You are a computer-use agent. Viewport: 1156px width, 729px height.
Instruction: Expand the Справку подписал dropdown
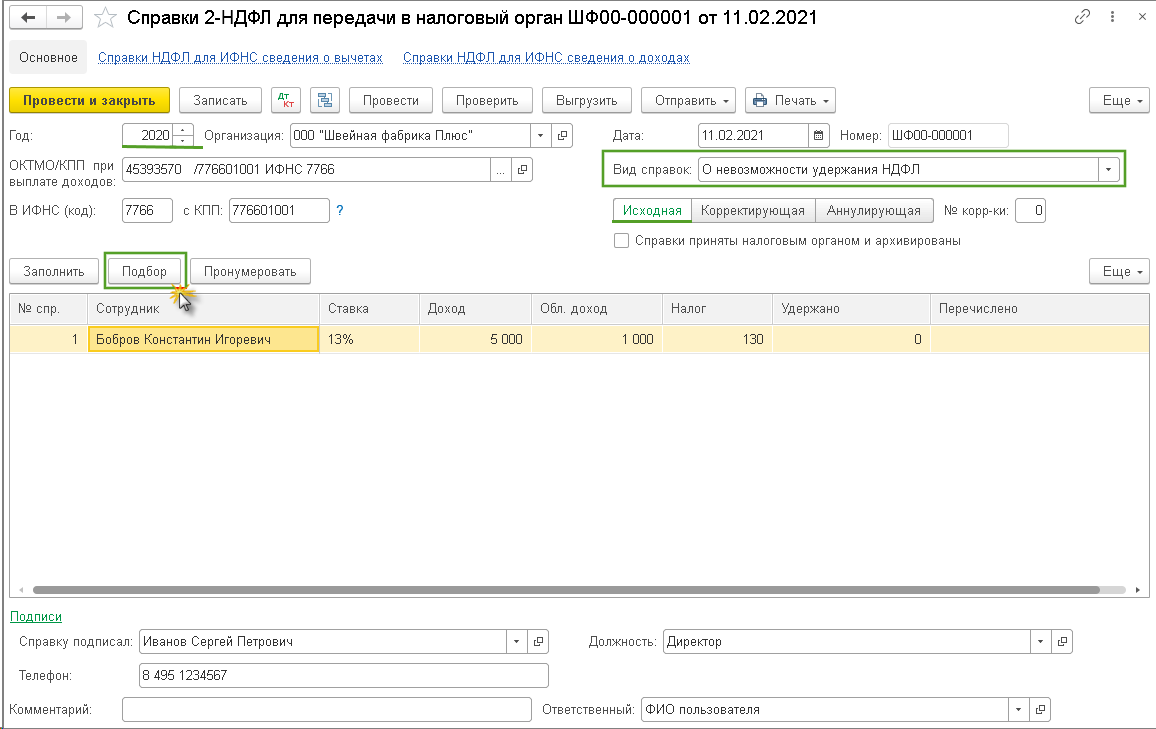click(x=517, y=641)
